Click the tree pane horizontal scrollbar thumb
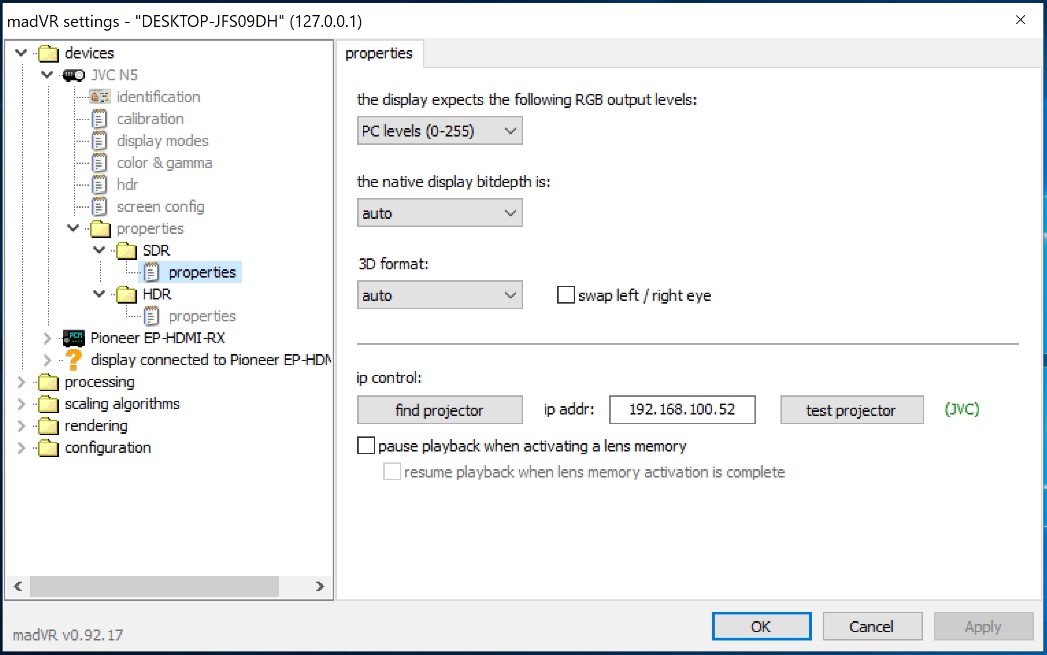This screenshot has width=1047, height=655. pos(154,586)
